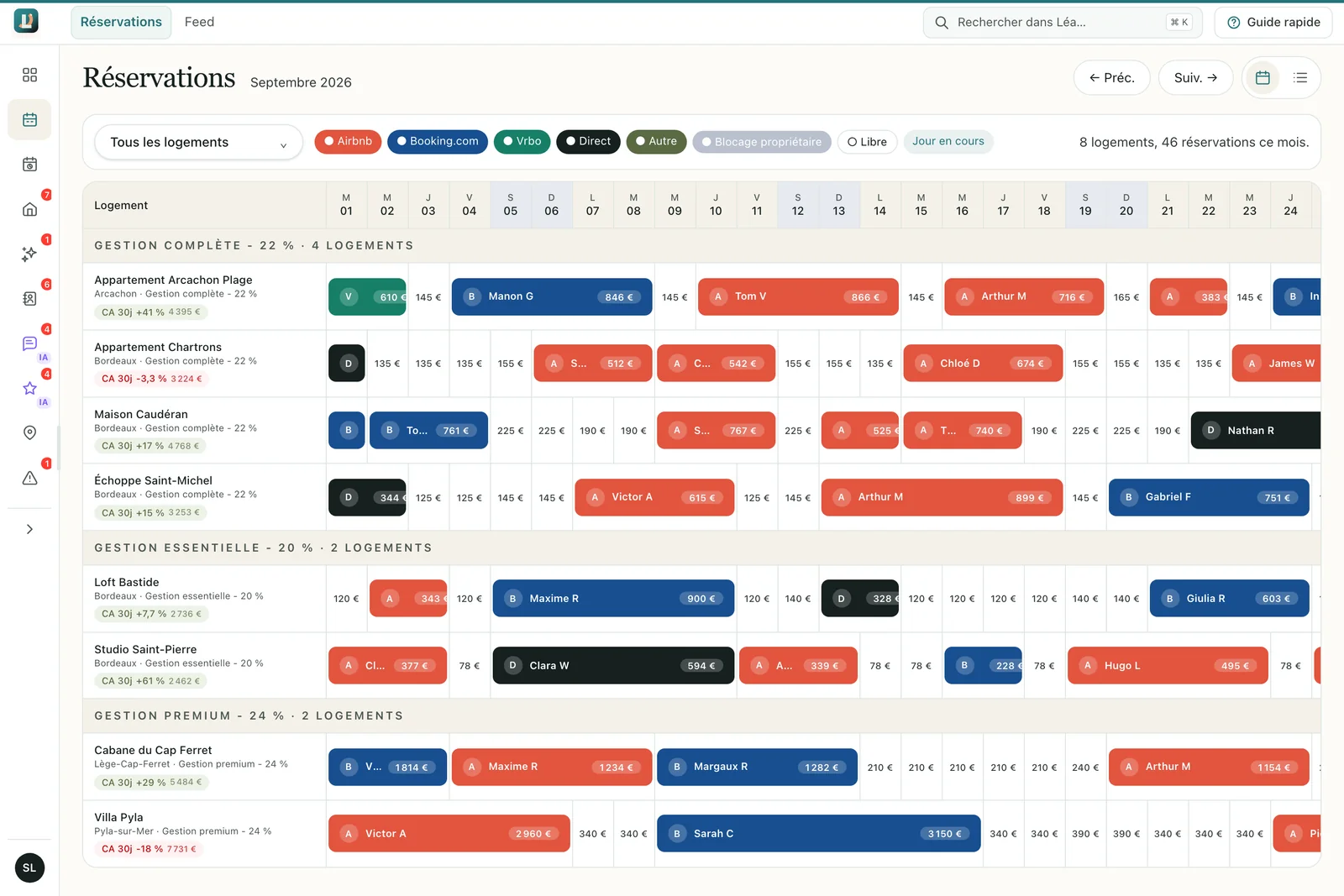Toggle the Direct filter chip
1344x896 pixels.
[x=588, y=141]
